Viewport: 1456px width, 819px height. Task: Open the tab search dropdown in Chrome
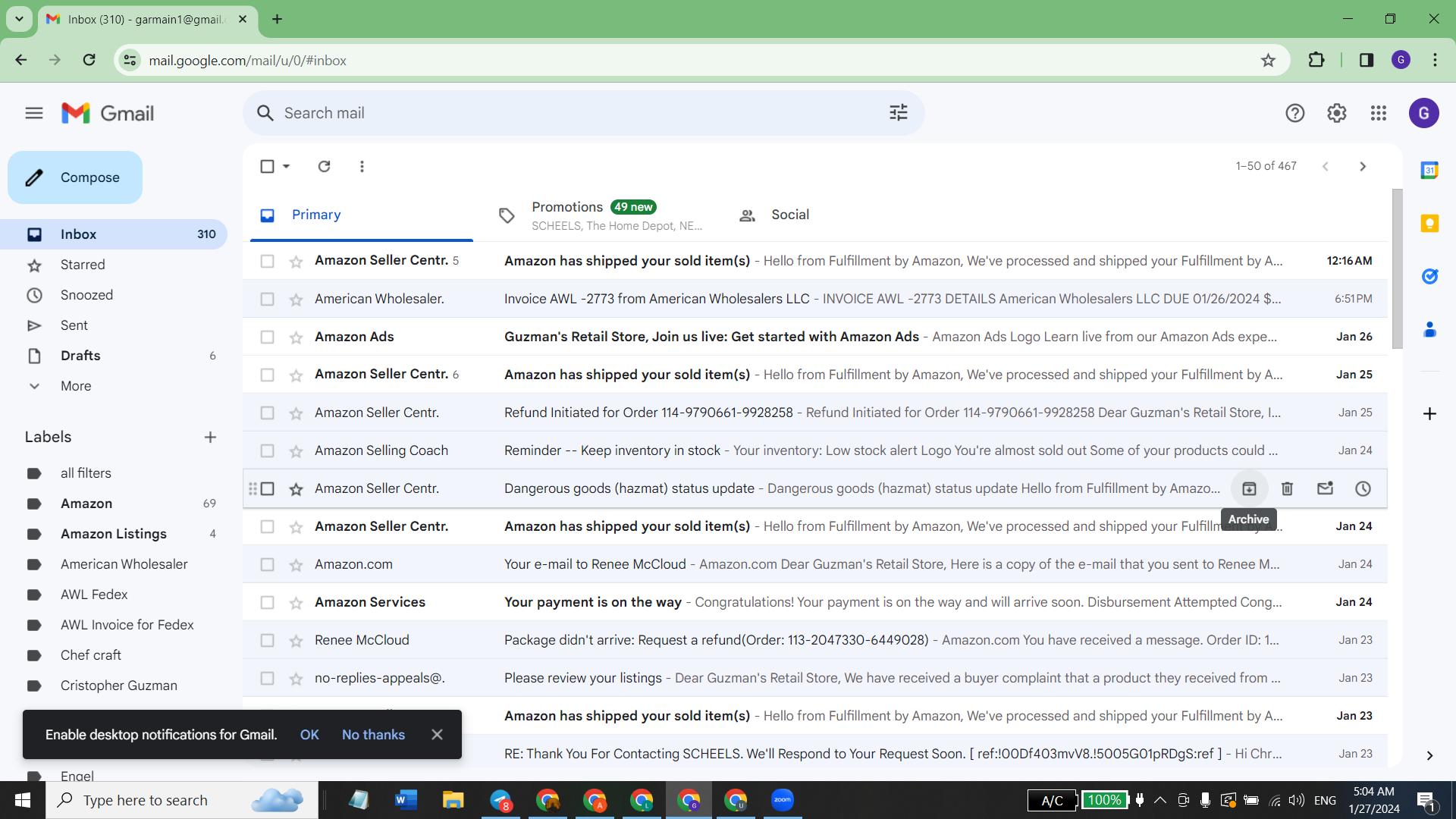19,19
